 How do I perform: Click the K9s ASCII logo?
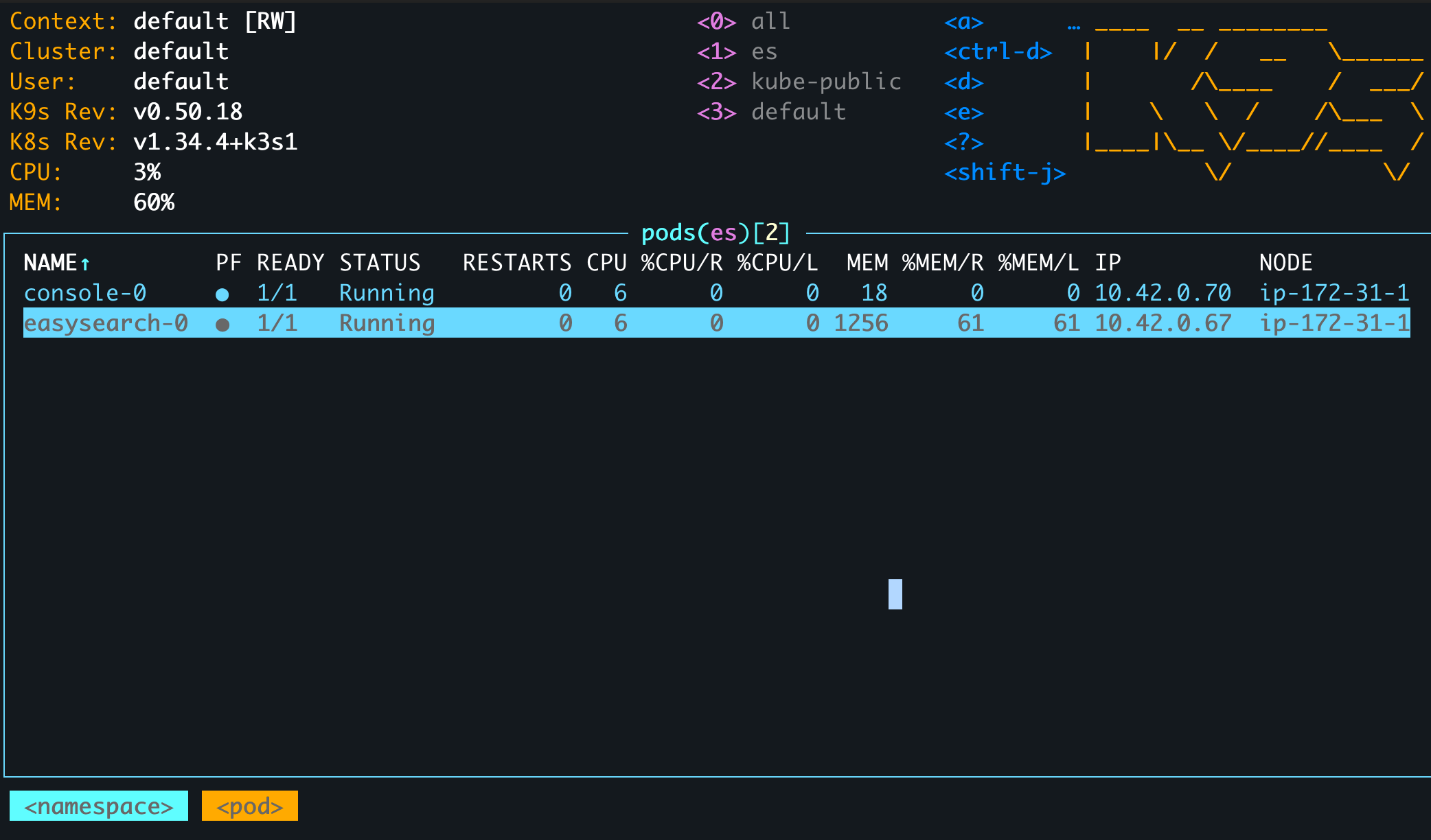pyautogui.click(x=1252, y=100)
